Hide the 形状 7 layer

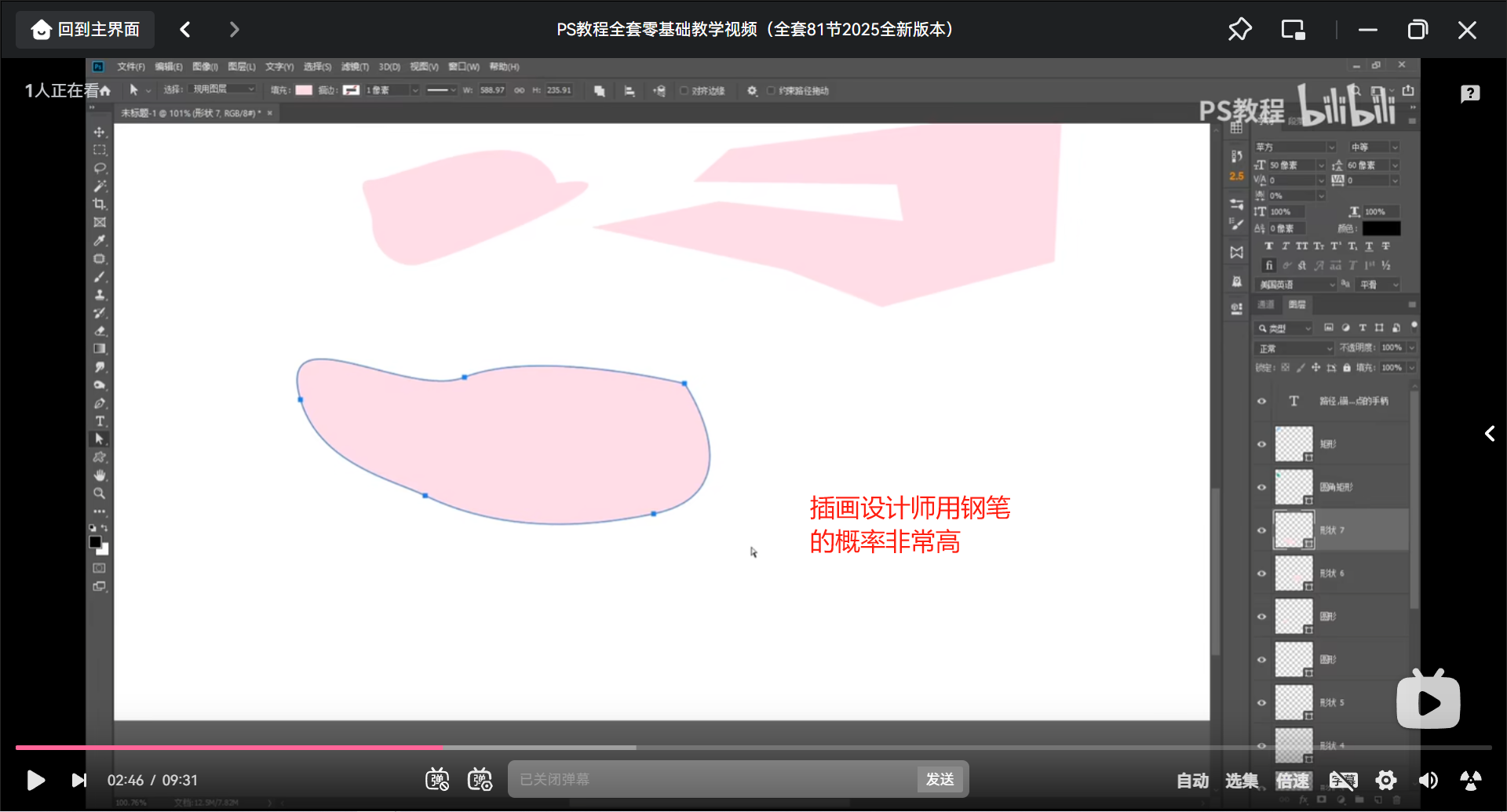pyautogui.click(x=1262, y=530)
